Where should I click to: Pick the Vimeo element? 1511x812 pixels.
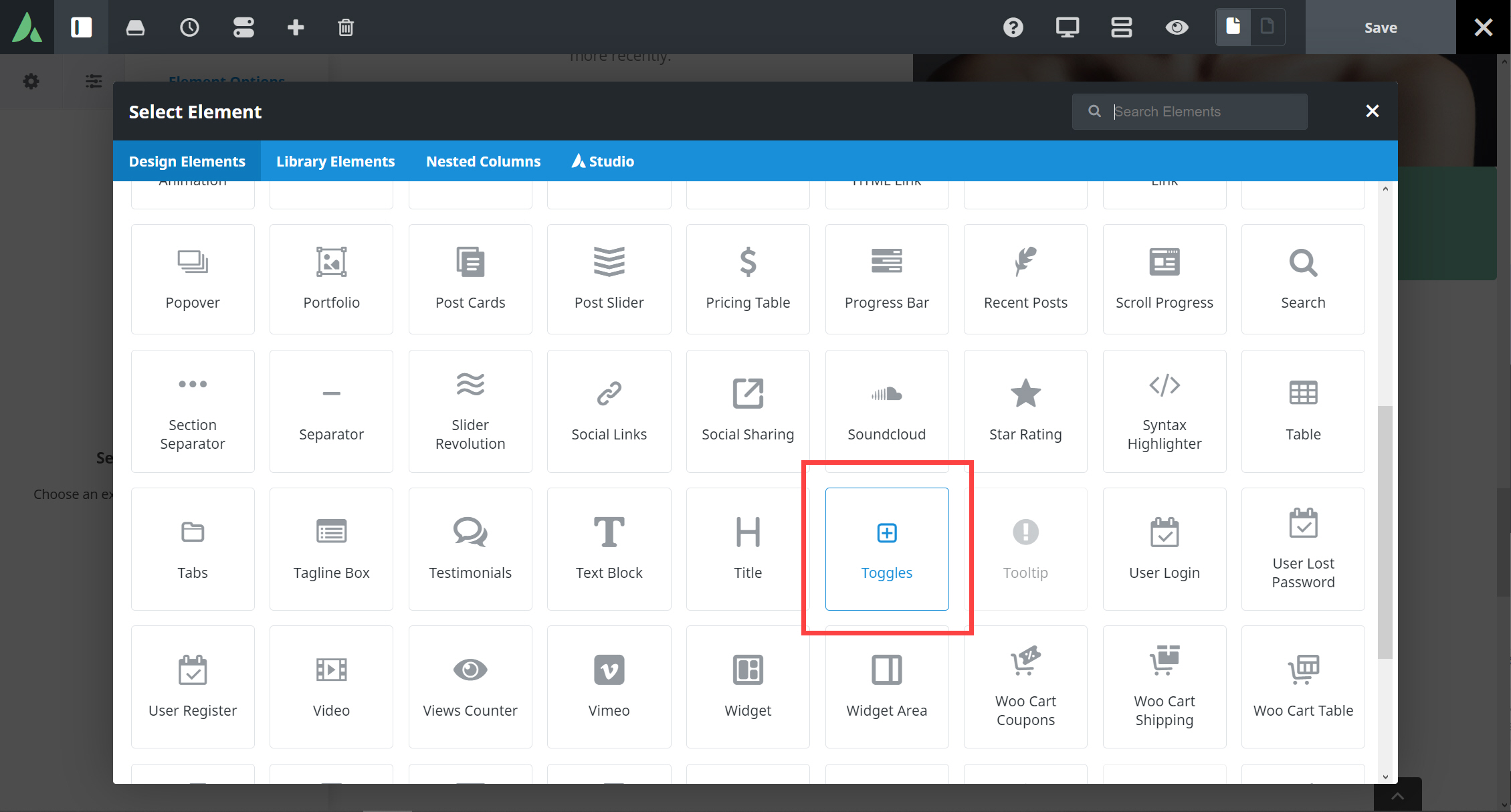609,686
